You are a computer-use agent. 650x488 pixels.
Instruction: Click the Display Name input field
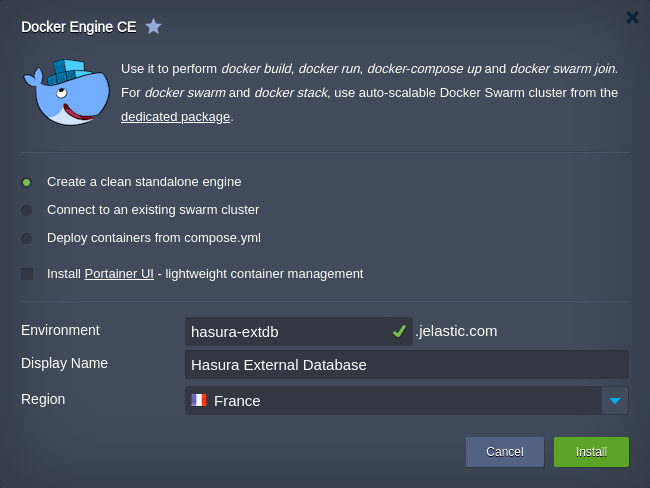(x=407, y=364)
